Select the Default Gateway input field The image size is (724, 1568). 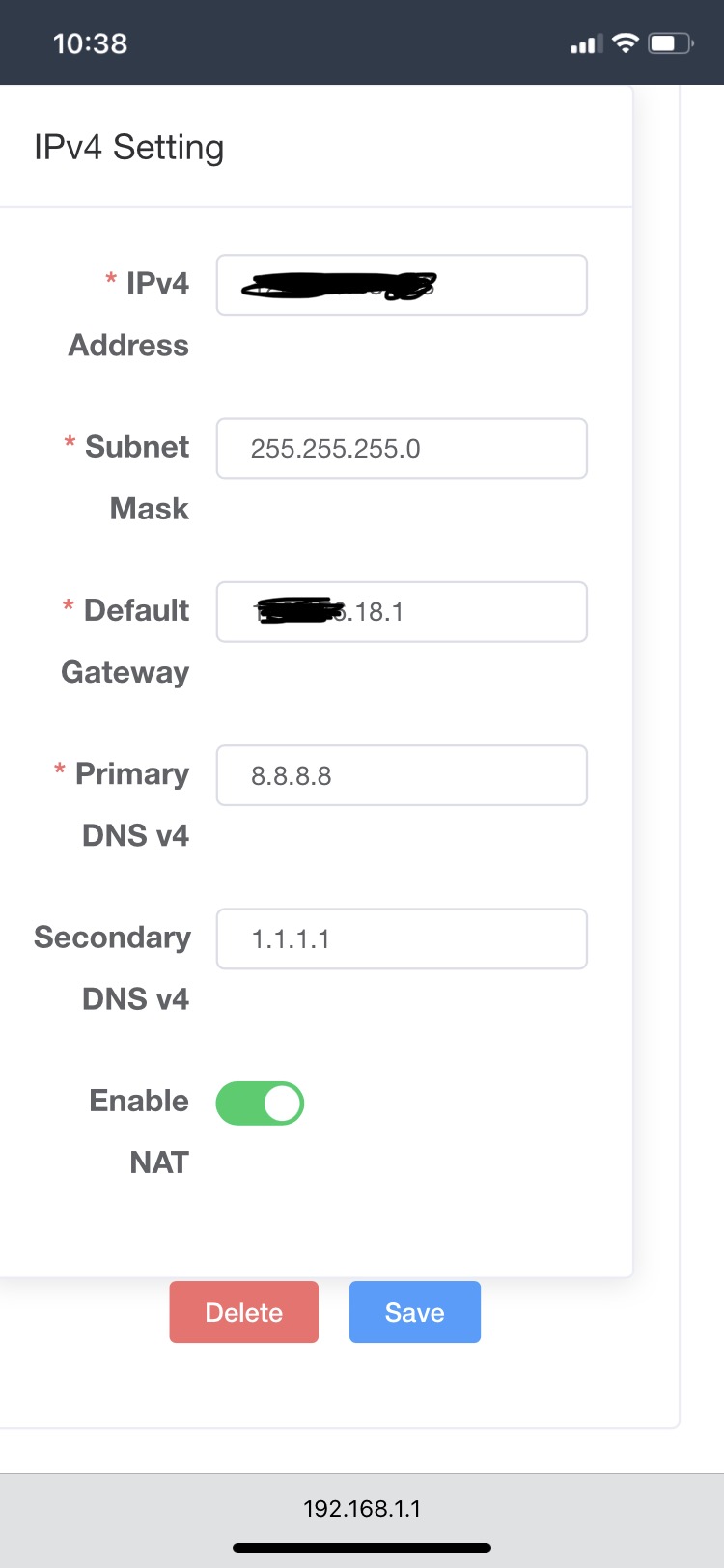point(402,611)
